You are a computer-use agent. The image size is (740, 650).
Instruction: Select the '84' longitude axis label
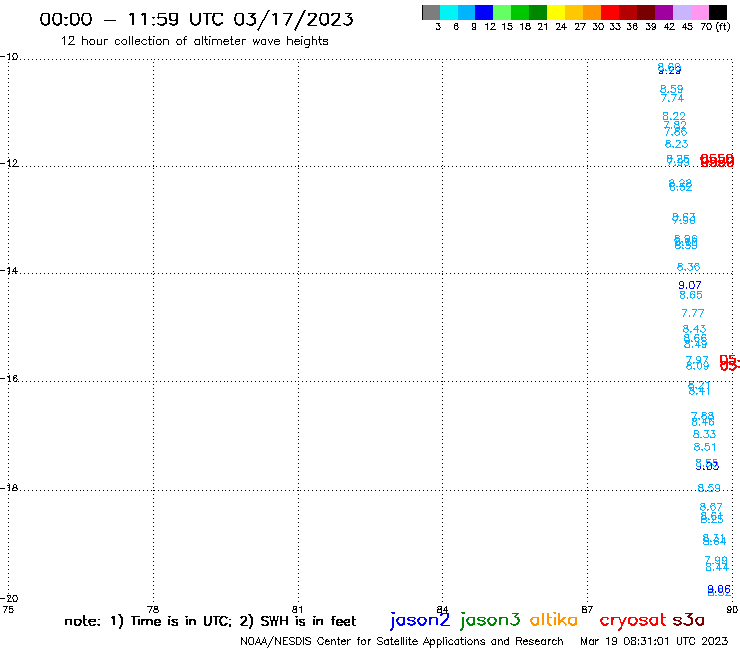click(x=442, y=609)
